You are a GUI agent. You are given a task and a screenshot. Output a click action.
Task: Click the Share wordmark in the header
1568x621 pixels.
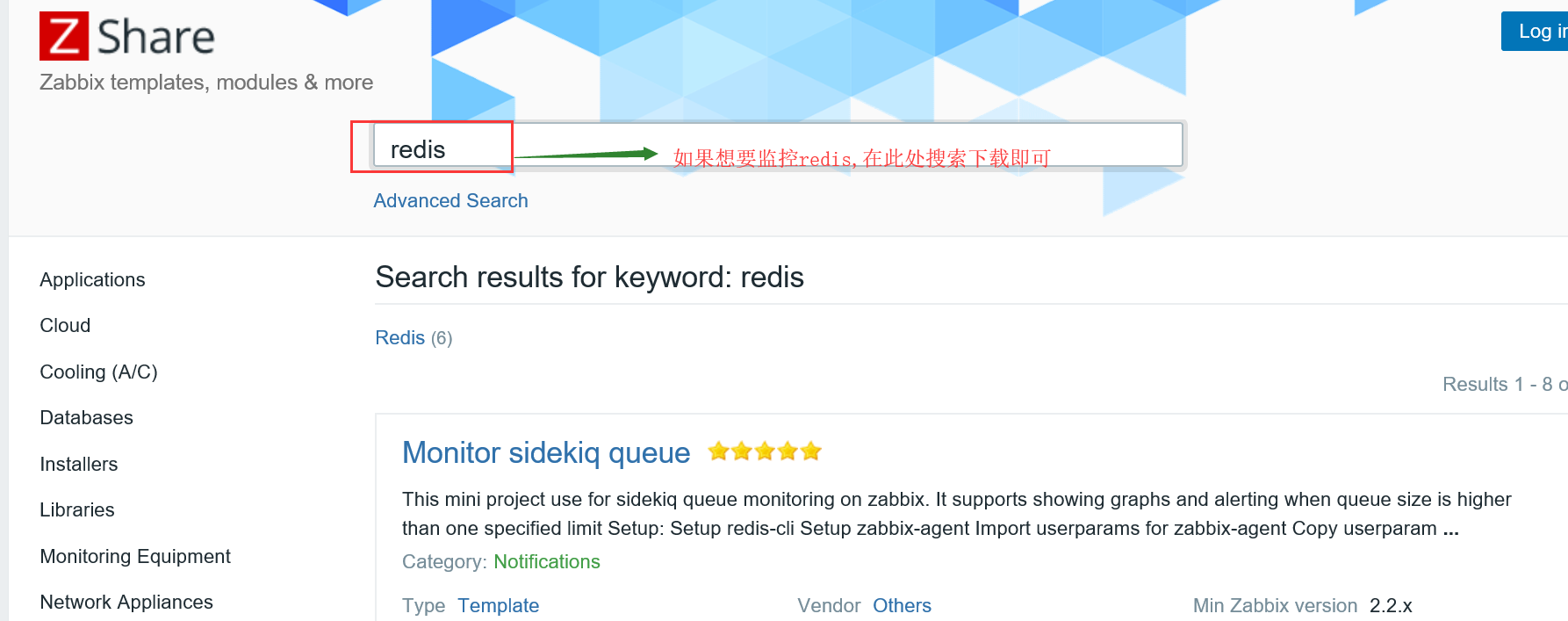click(x=155, y=38)
